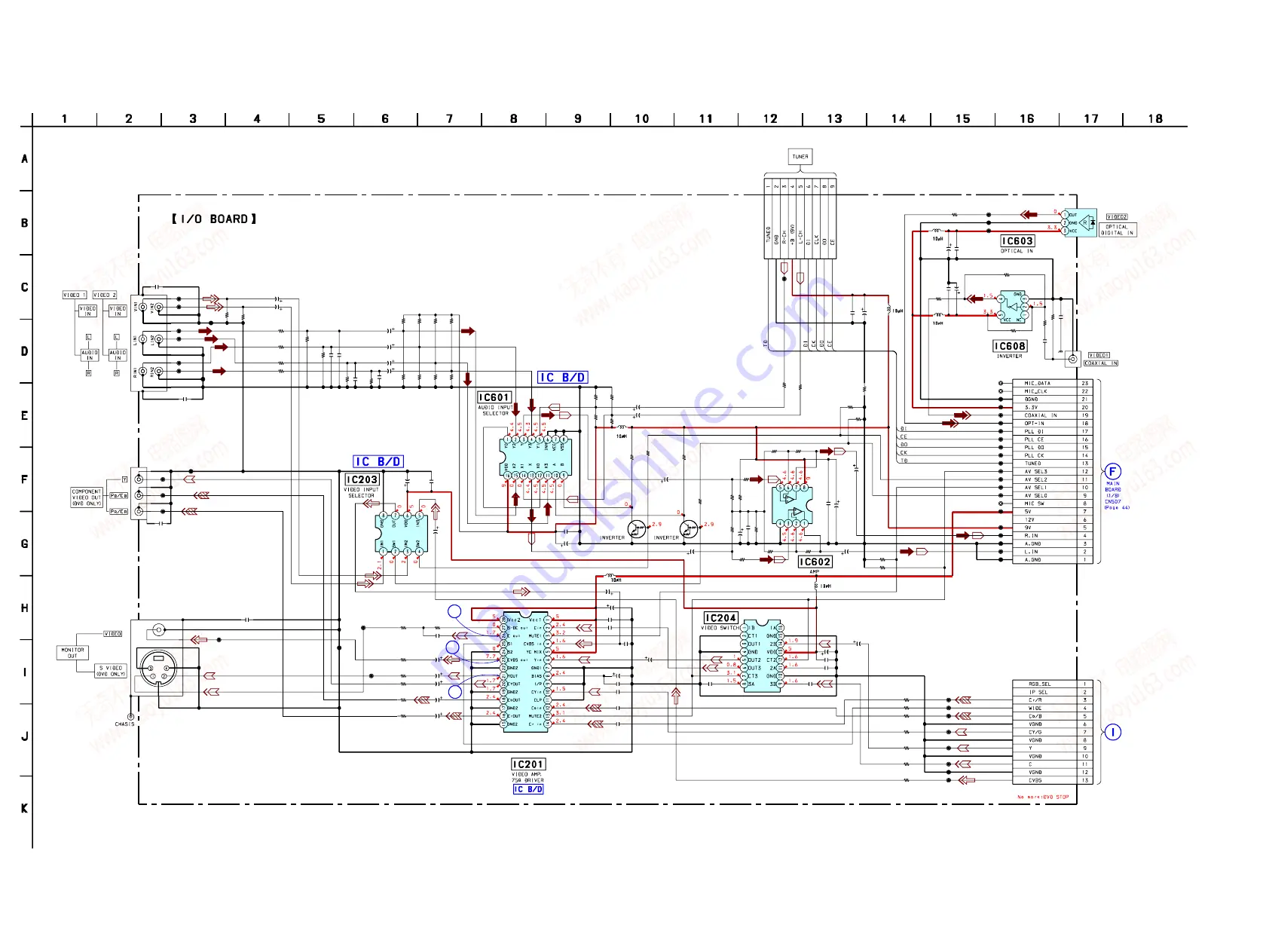Click the TUNER box above the board
Screen dimensions: 1266x952
(x=800, y=157)
